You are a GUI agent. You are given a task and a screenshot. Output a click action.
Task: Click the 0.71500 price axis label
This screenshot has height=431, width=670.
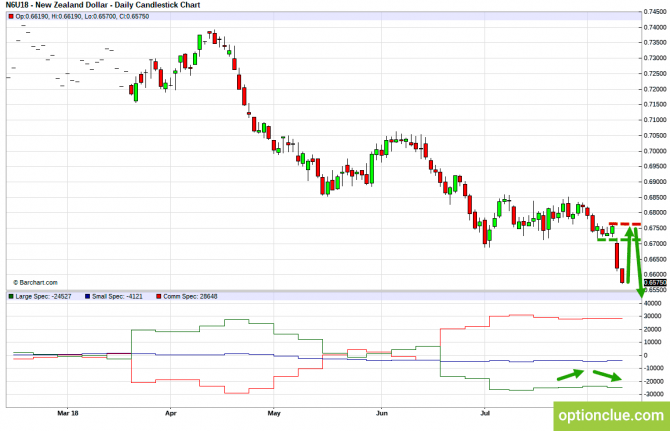(x=655, y=105)
